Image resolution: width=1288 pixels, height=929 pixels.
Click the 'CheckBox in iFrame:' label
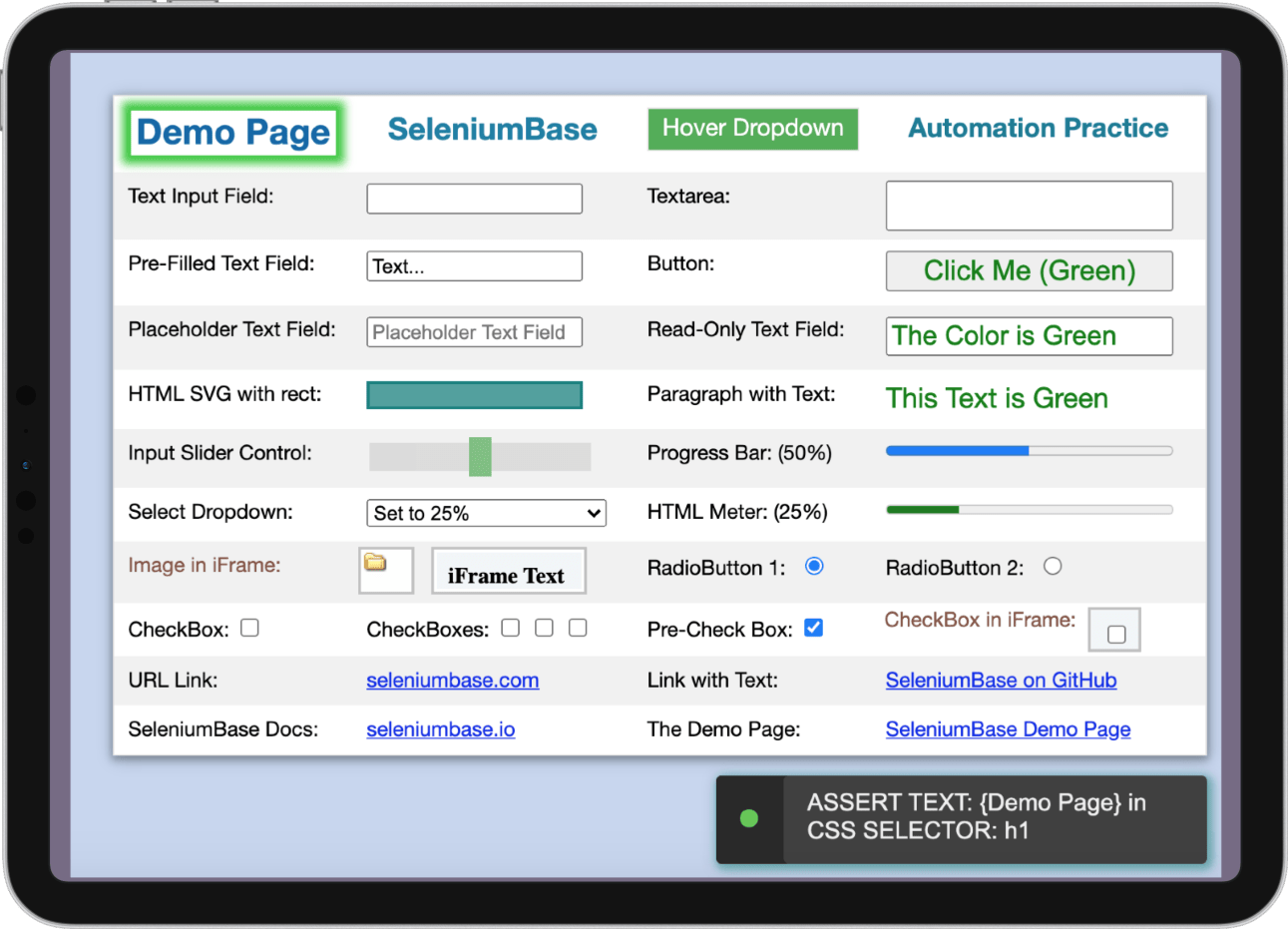pos(980,620)
